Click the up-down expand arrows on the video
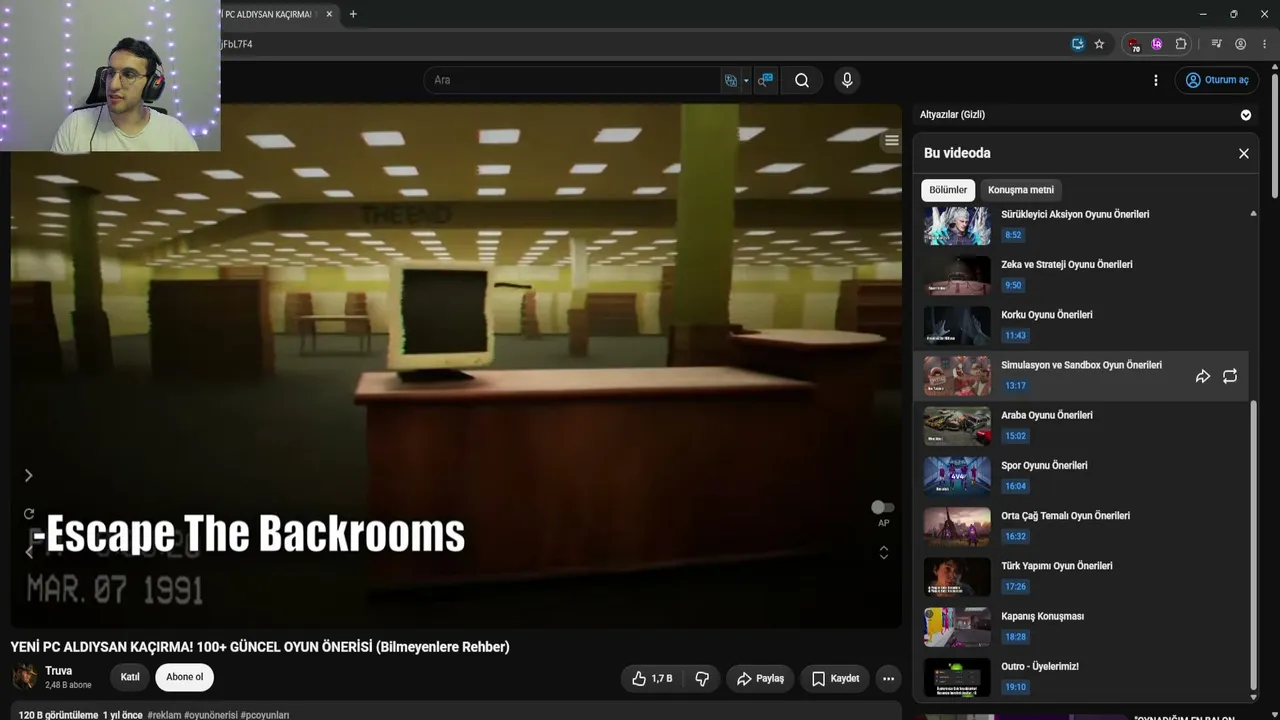Image resolution: width=1280 pixels, height=720 pixels. (884, 552)
